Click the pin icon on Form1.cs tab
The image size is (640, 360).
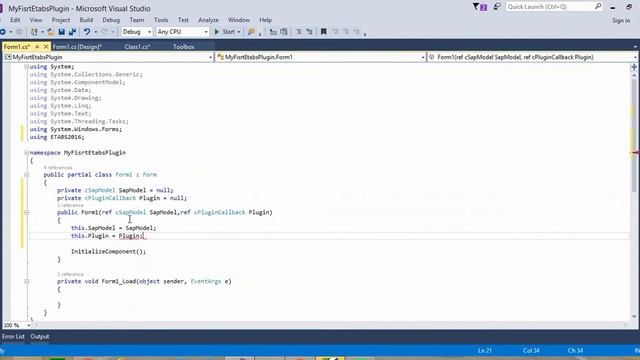pyautogui.click(x=37, y=47)
